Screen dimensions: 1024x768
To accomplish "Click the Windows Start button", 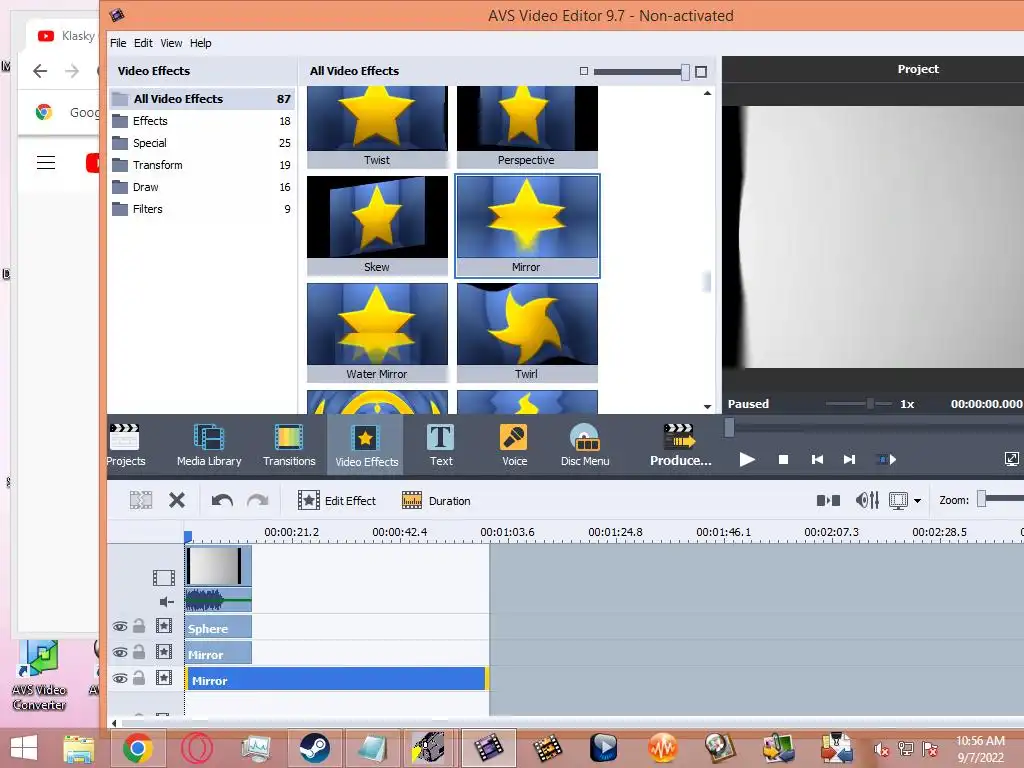I will [24, 748].
